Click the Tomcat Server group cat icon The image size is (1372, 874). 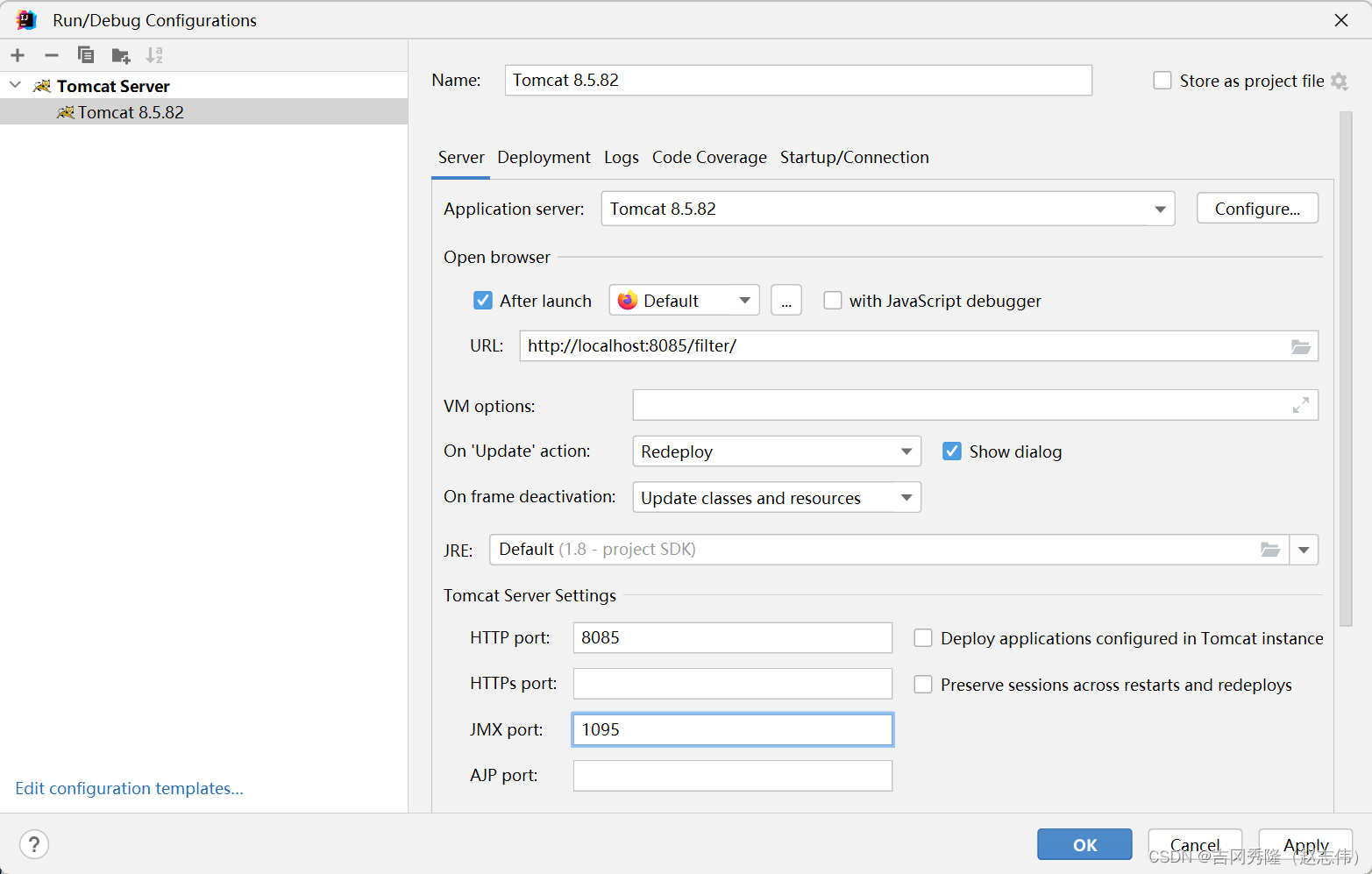click(x=42, y=86)
